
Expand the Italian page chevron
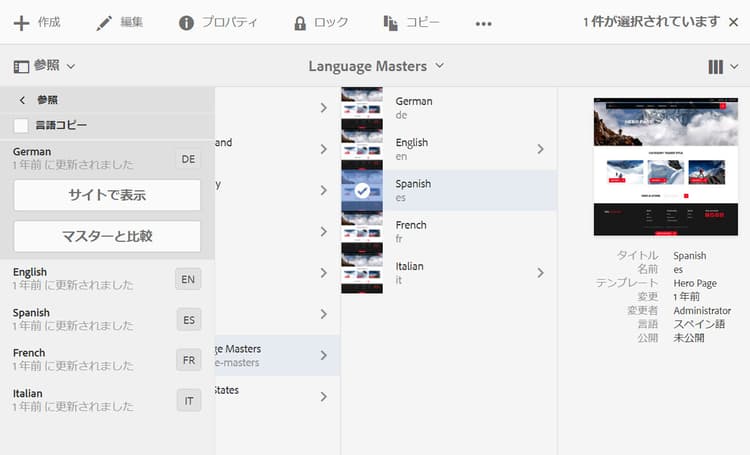click(540, 273)
